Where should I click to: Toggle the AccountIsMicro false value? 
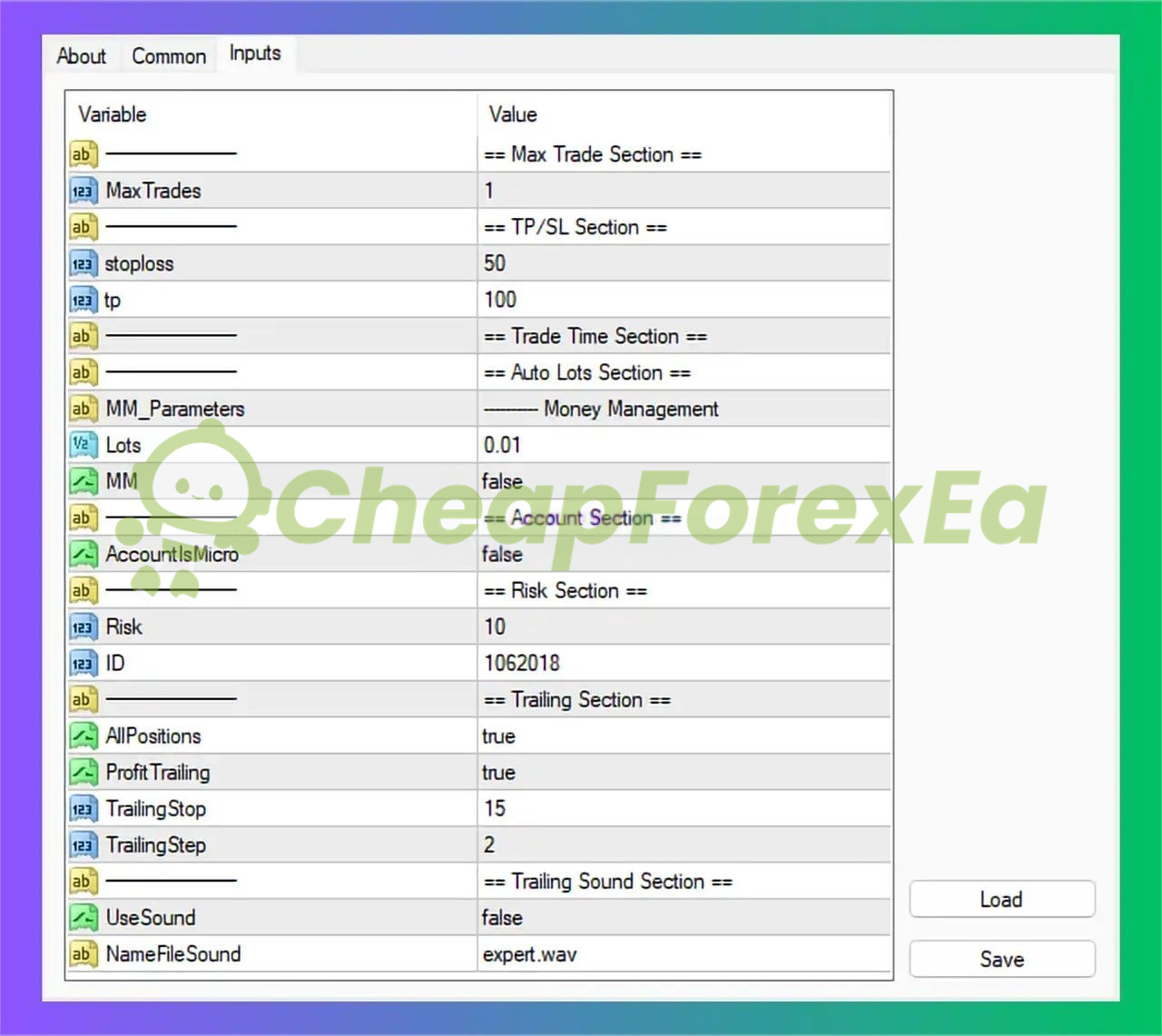pos(502,554)
